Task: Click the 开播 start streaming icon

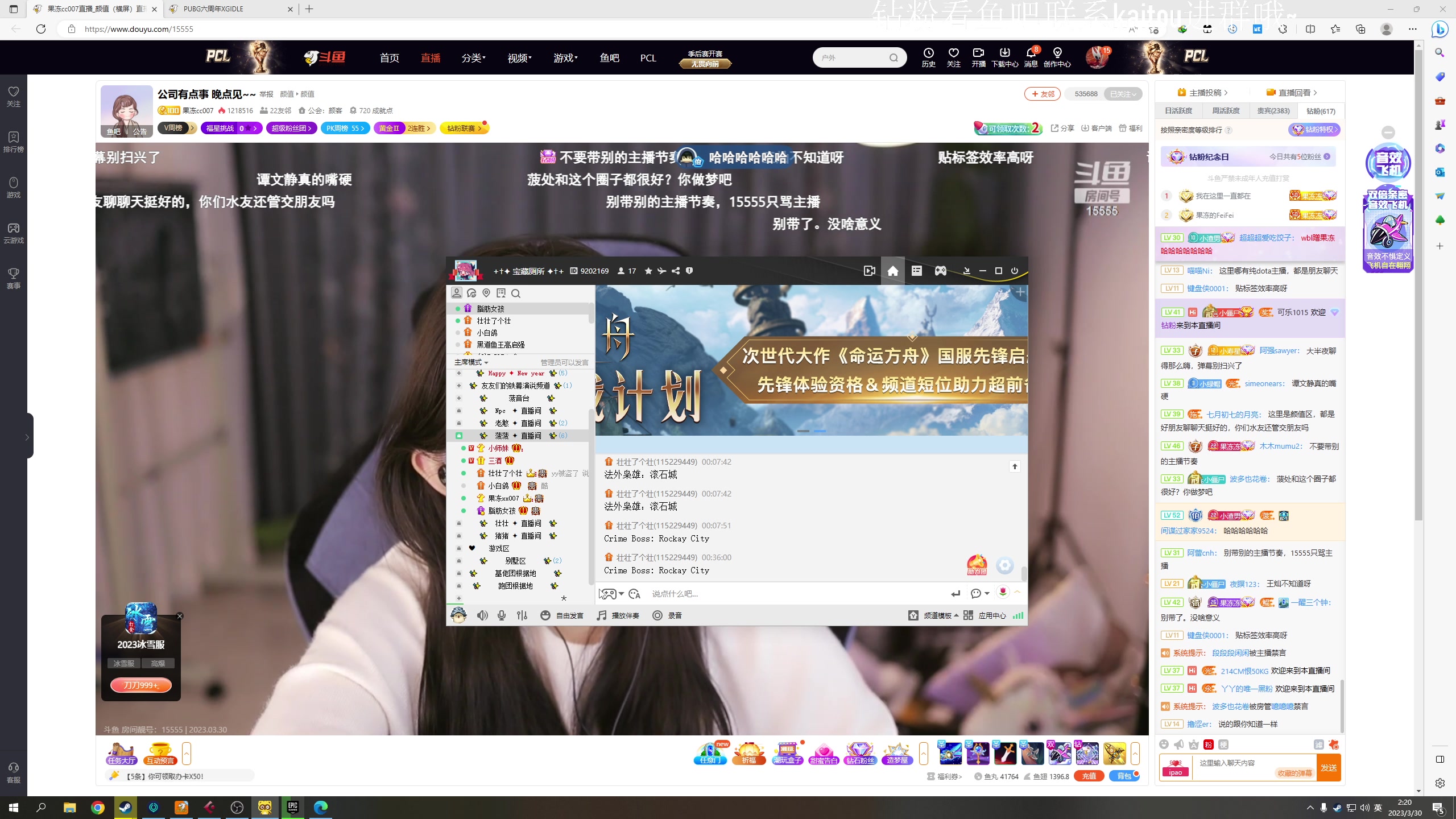Action: (978, 57)
